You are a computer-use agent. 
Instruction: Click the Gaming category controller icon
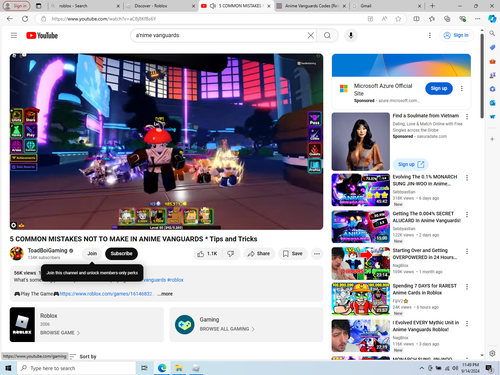point(184,324)
